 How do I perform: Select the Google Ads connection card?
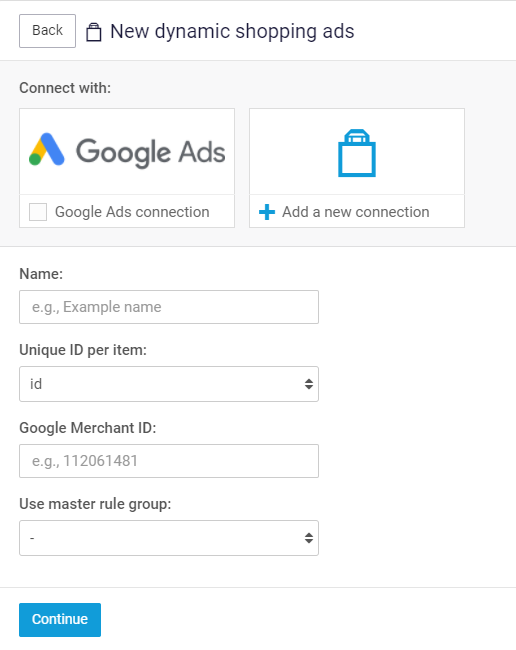(127, 168)
